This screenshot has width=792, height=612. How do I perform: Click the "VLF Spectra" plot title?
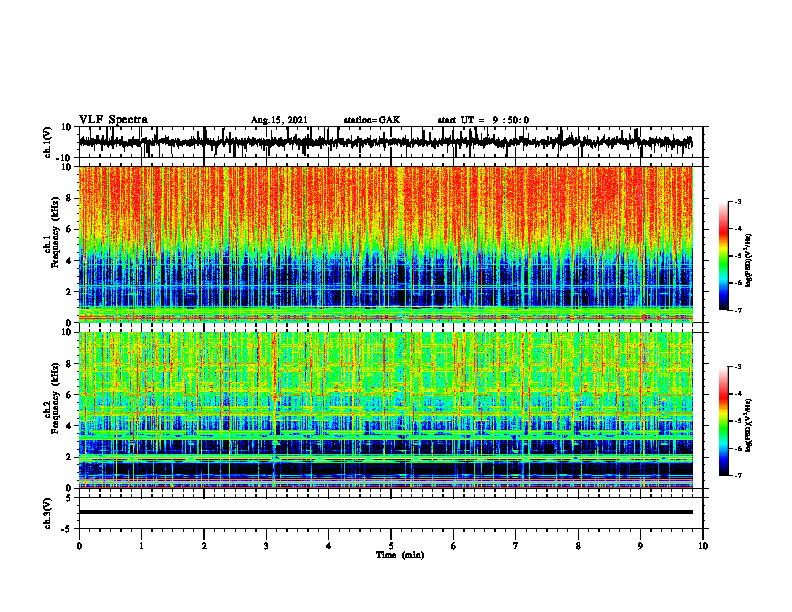pyautogui.click(x=113, y=120)
